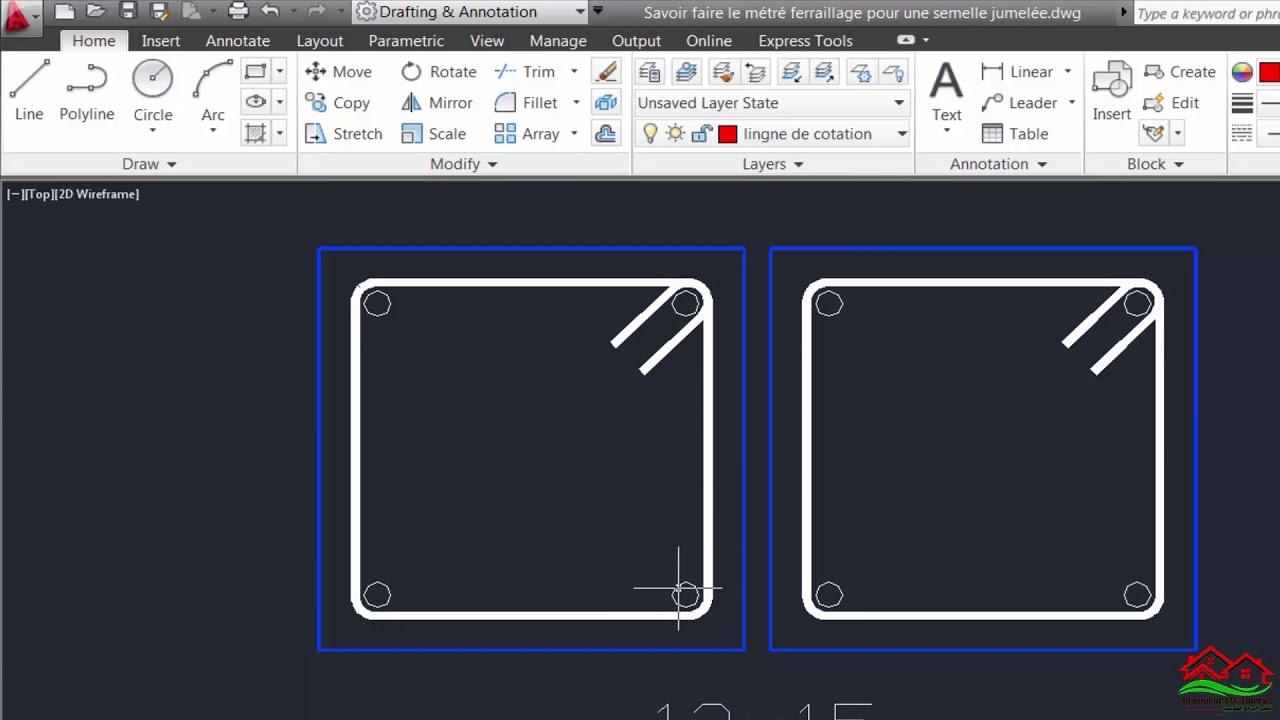The height and width of the screenshot is (720, 1280).
Task: Click the Insert block icon
Action: click(x=1111, y=92)
